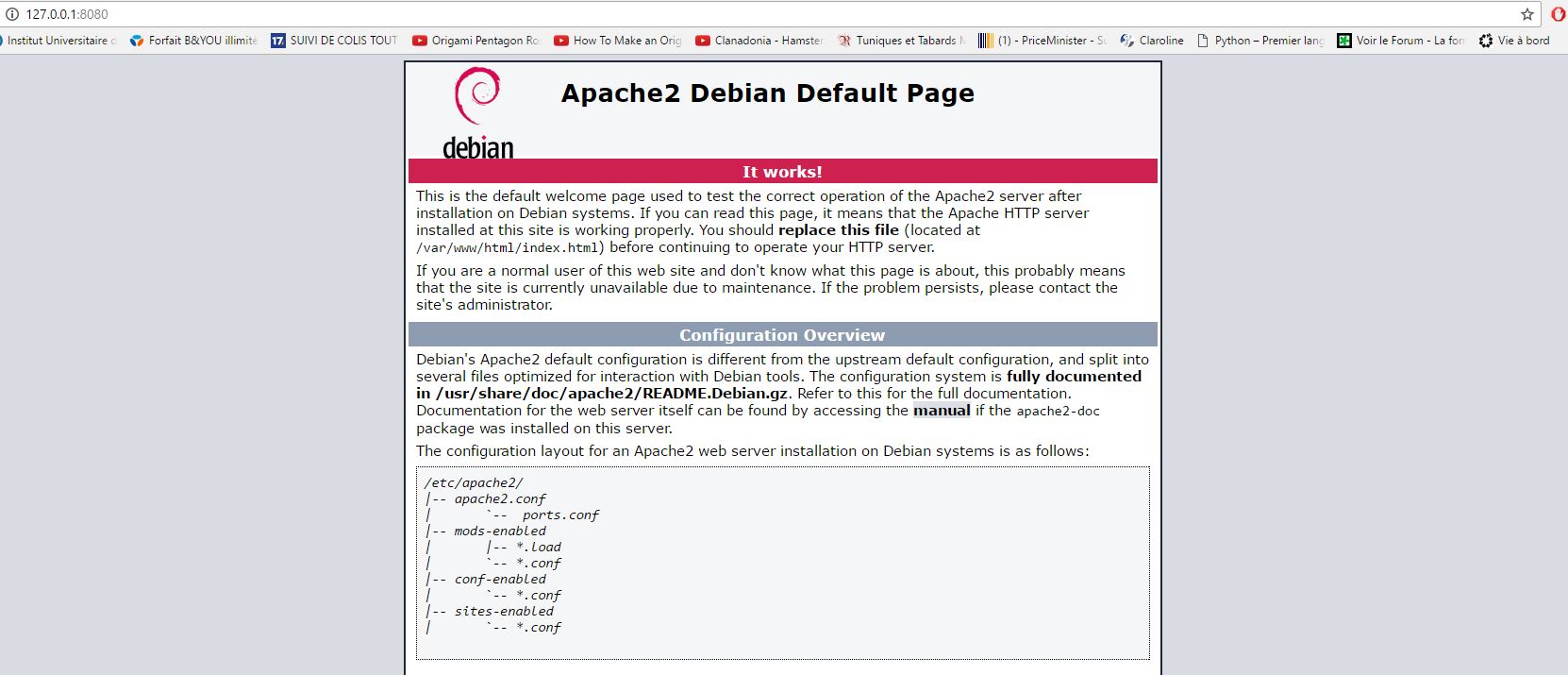Viewport: 1568px width, 675px height.
Task: Click the Configuration Overview header
Action: pyautogui.click(x=782, y=335)
